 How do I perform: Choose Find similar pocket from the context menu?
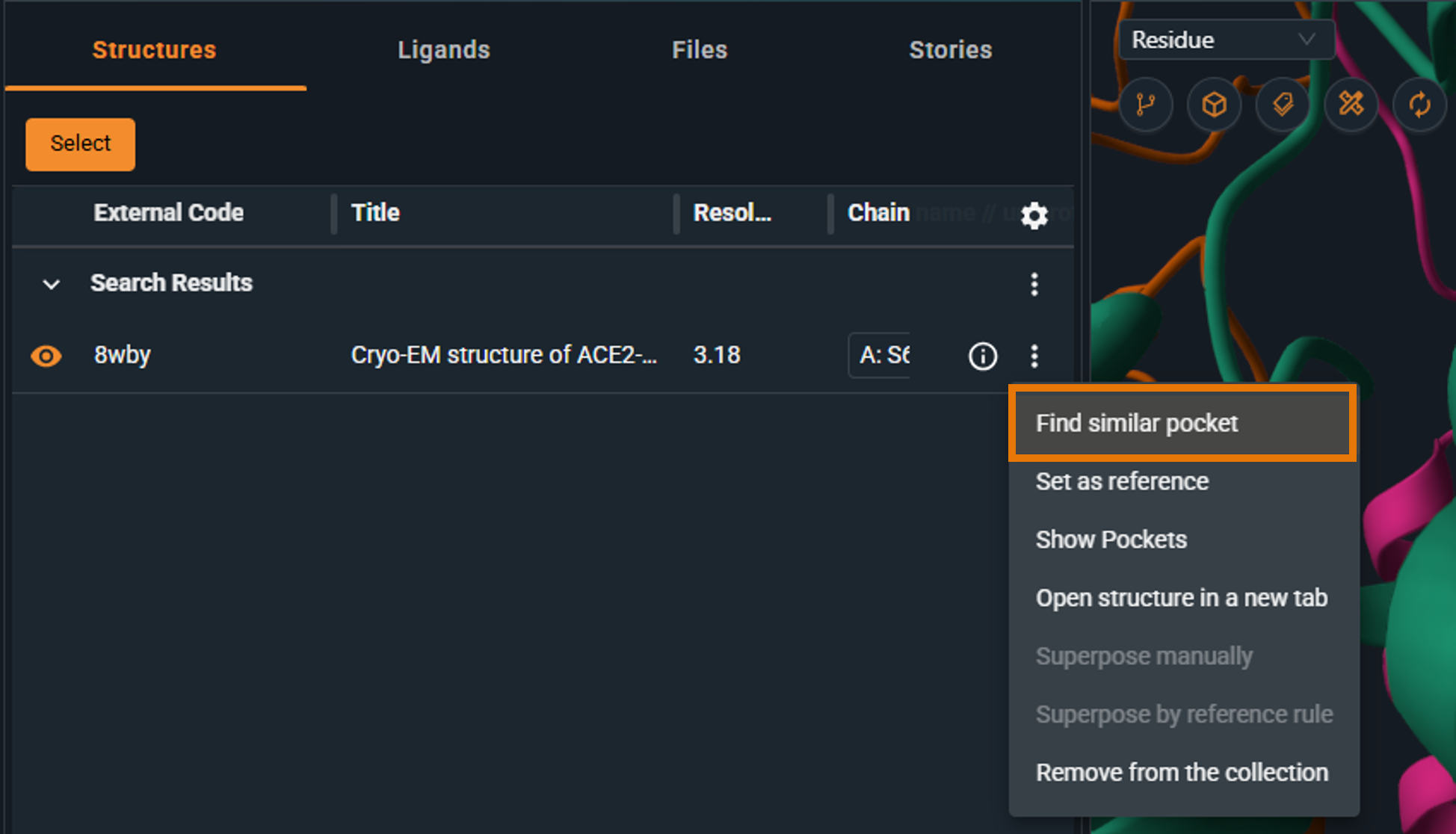tap(1137, 423)
